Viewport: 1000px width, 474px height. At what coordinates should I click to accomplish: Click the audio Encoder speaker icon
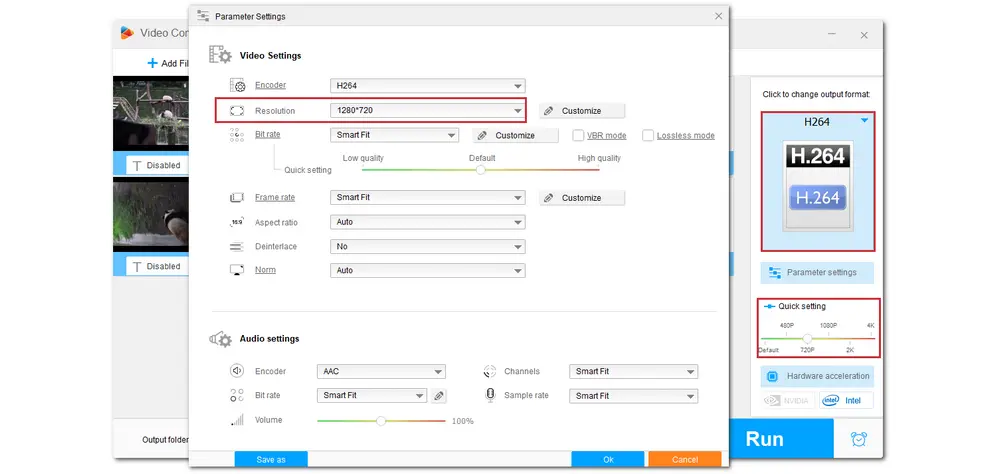237,371
